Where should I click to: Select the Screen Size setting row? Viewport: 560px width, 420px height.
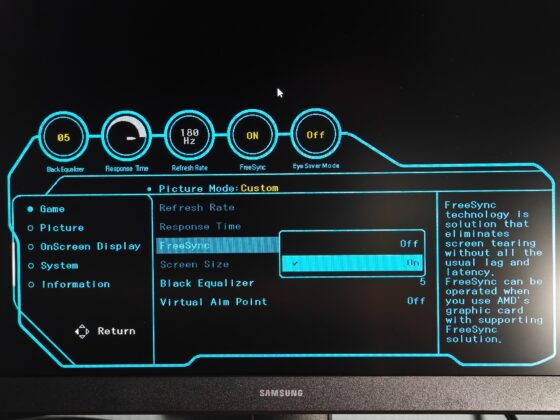click(x=195, y=264)
